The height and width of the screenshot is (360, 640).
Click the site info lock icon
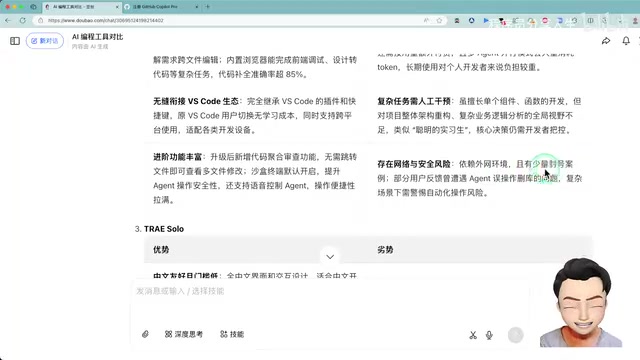(40, 20)
